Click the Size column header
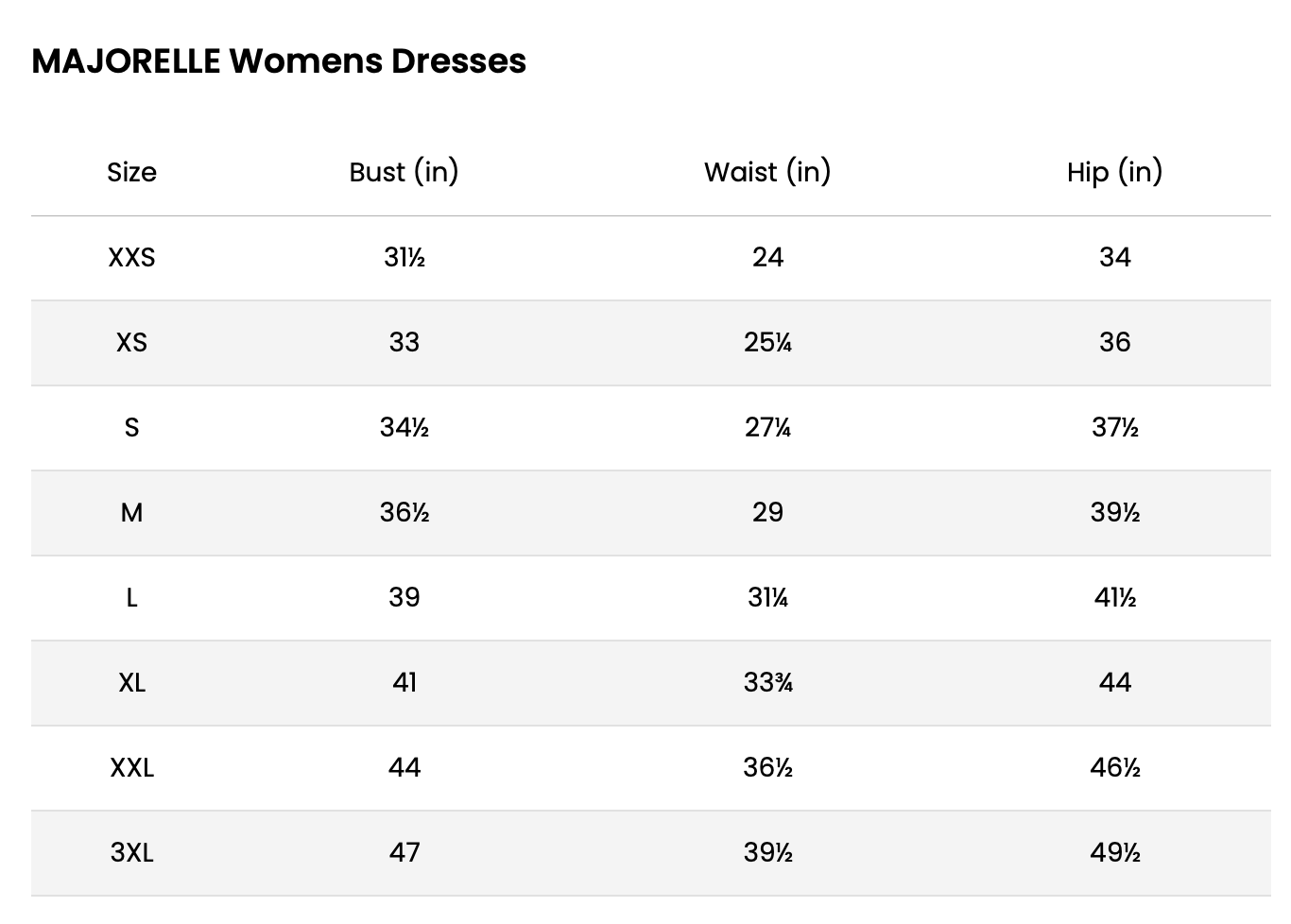This screenshot has width=1291, height=924. point(131,172)
